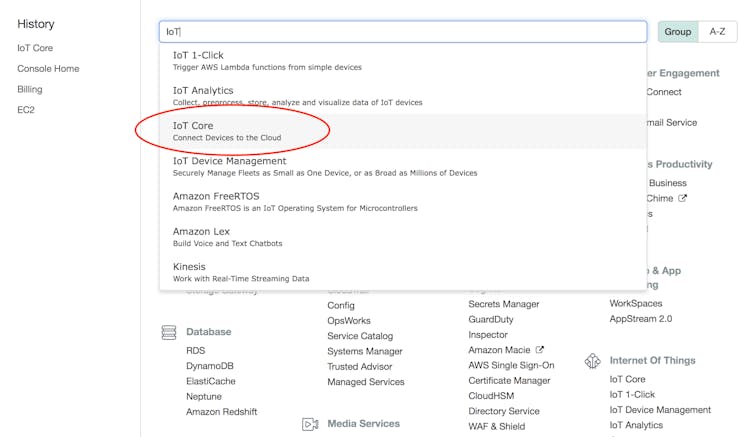Open the Neptune service link
This screenshot has width=740, height=437.
(203, 396)
